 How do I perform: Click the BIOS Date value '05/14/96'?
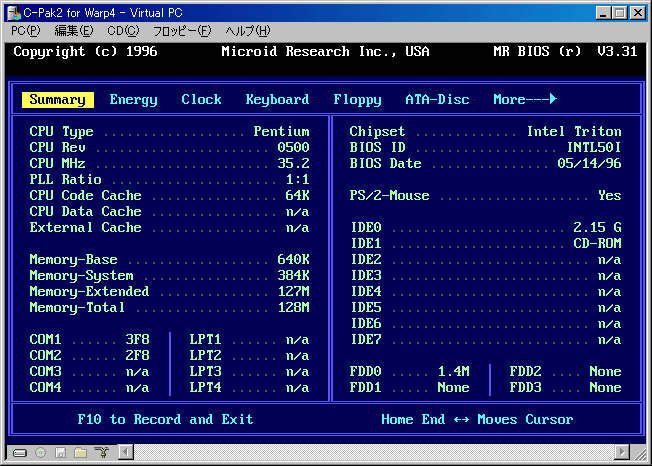pyautogui.click(x=590, y=163)
